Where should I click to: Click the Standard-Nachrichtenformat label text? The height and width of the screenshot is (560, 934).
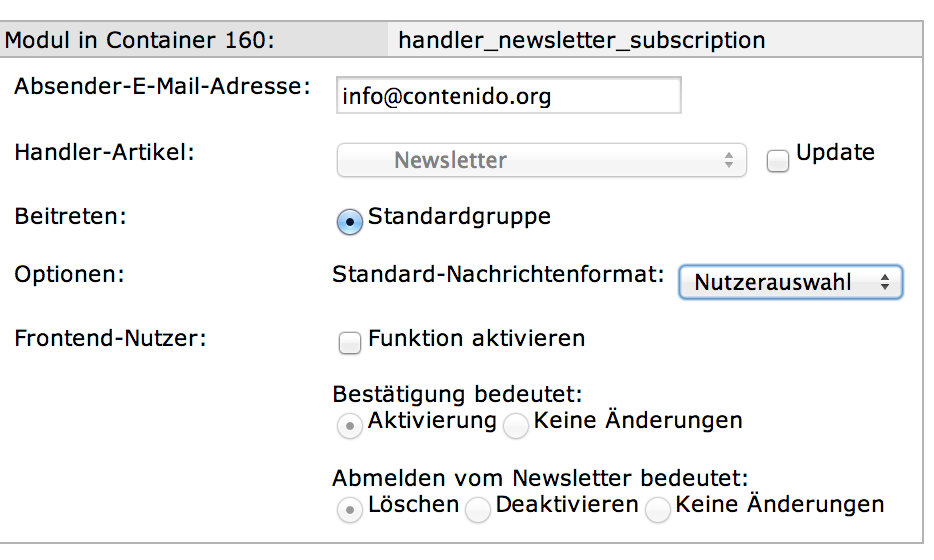(x=498, y=274)
